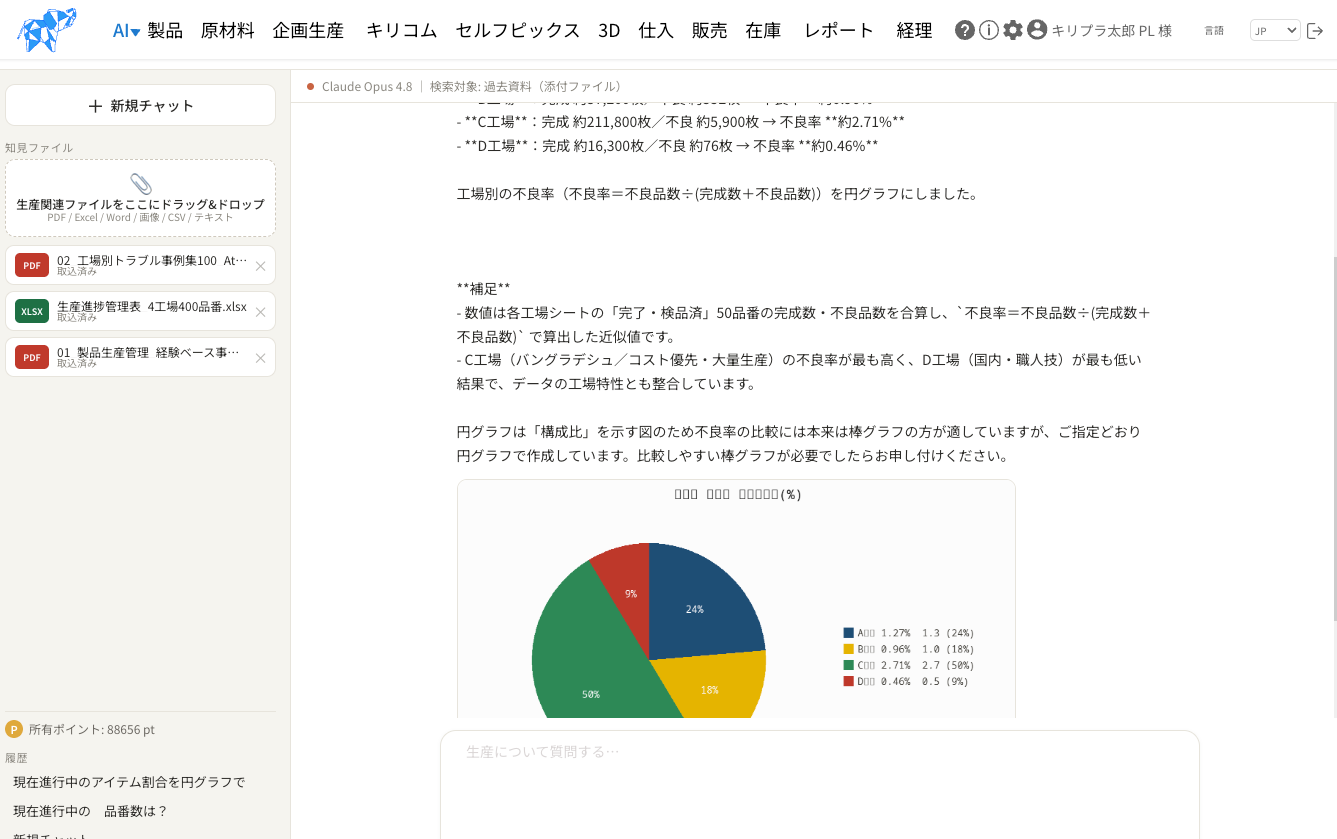Click the yellow B工場 legend swatch
The image size is (1337, 839).
[x=849, y=649]
